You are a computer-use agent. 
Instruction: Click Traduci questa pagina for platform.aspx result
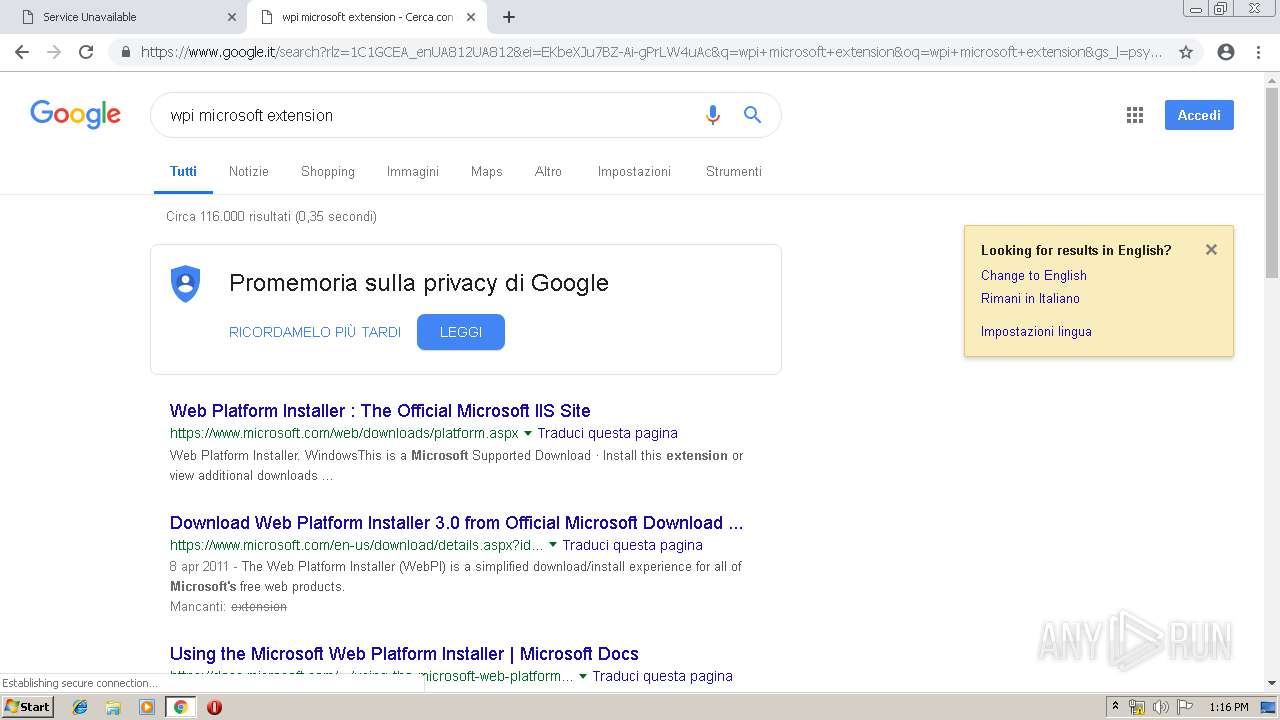click(x=608, y=433)
